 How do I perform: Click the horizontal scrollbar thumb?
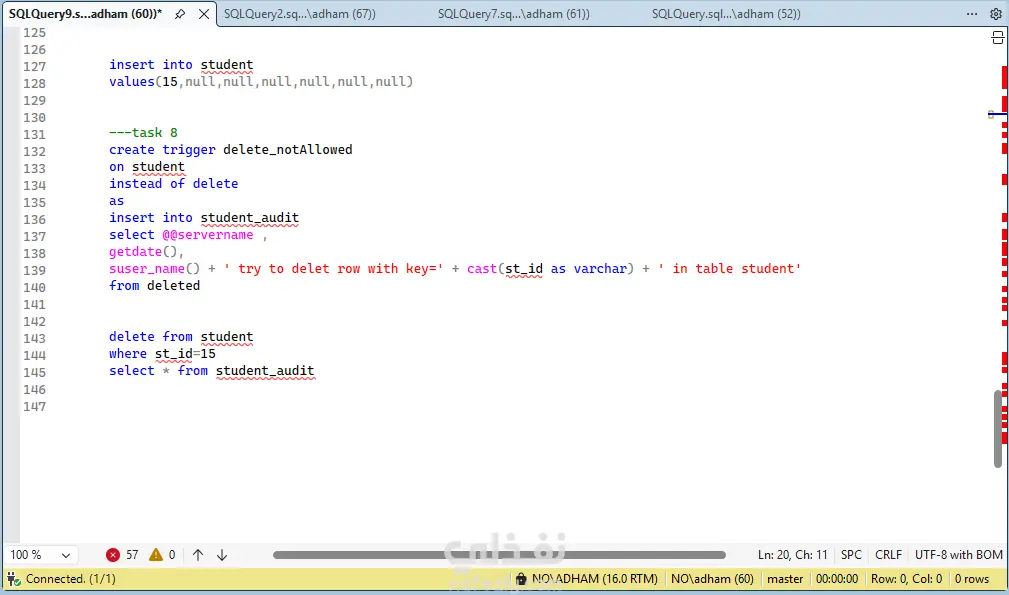(499, 554)
